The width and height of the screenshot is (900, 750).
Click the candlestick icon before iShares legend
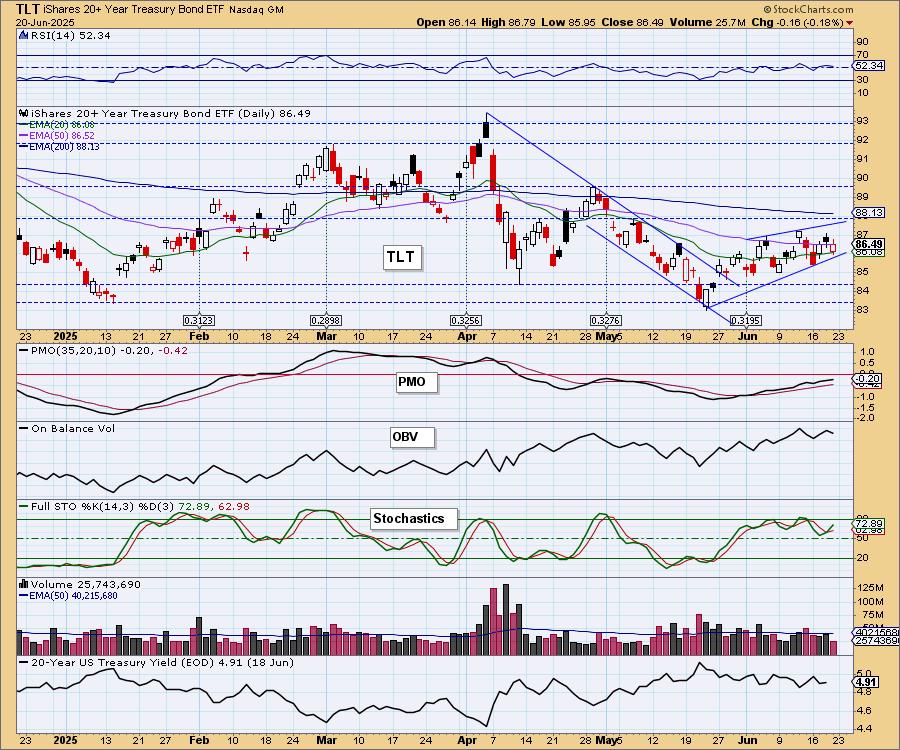[x=24, y=113]
